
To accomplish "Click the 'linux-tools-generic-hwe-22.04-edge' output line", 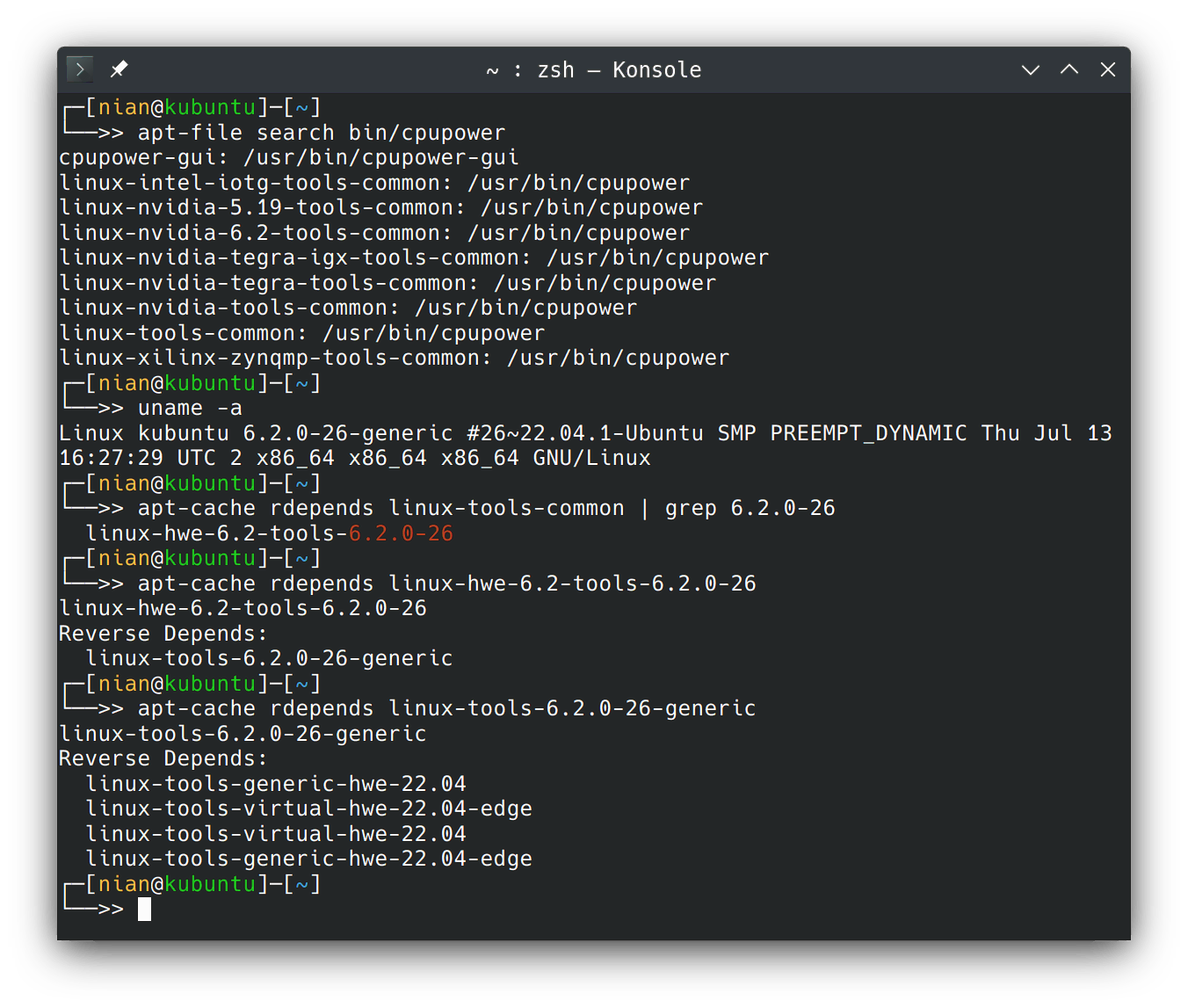I will [308, 859].
